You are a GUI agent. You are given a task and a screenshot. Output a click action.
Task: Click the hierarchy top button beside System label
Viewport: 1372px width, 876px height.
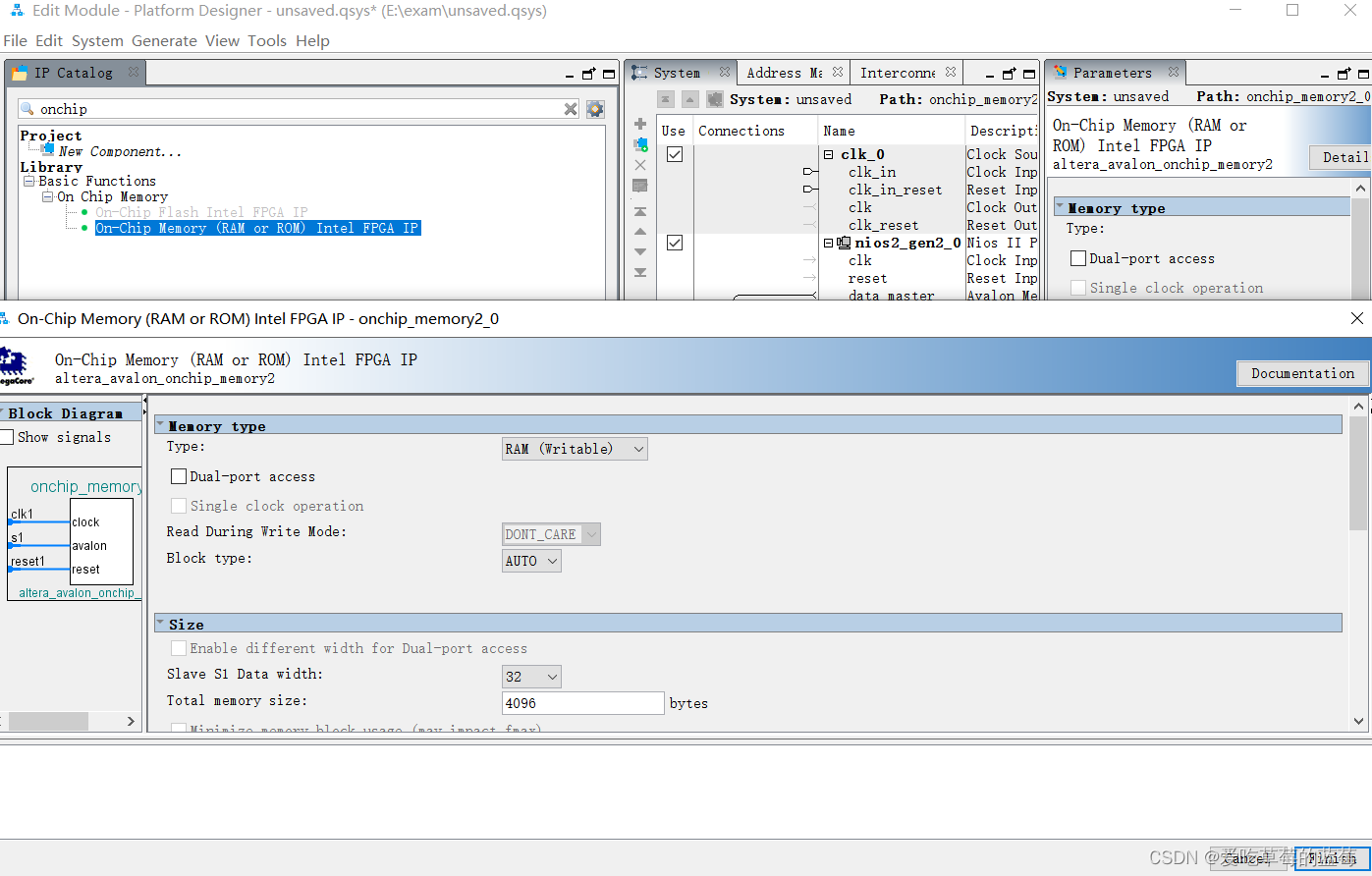click(x=666, y=99)
